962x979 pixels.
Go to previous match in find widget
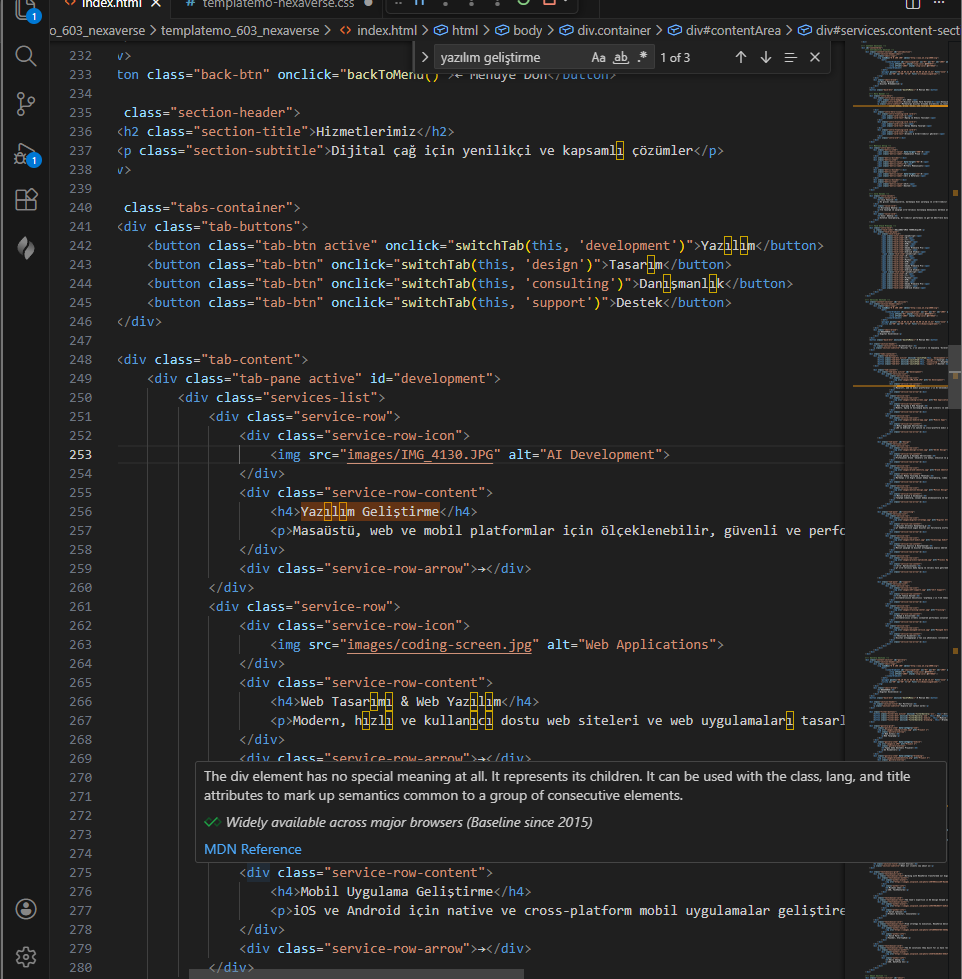(x=740, y=57)
